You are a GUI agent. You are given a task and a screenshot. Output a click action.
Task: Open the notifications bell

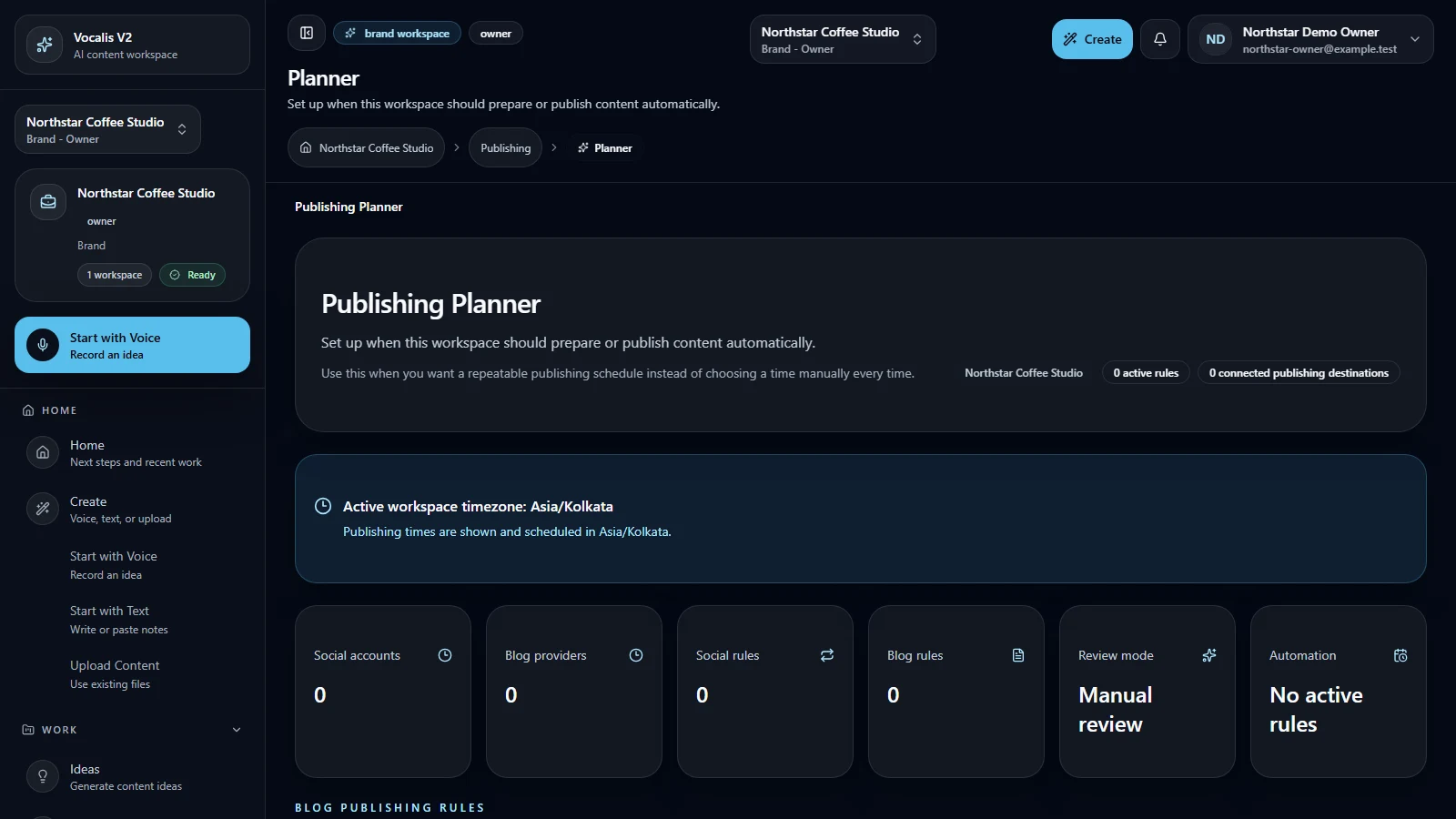point(1160,39)
